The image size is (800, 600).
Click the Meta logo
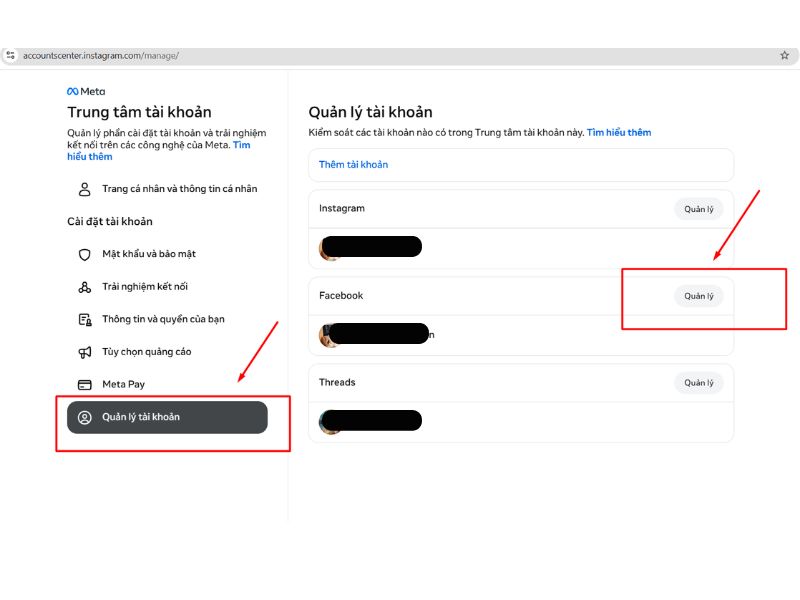[x=86, y=91]
